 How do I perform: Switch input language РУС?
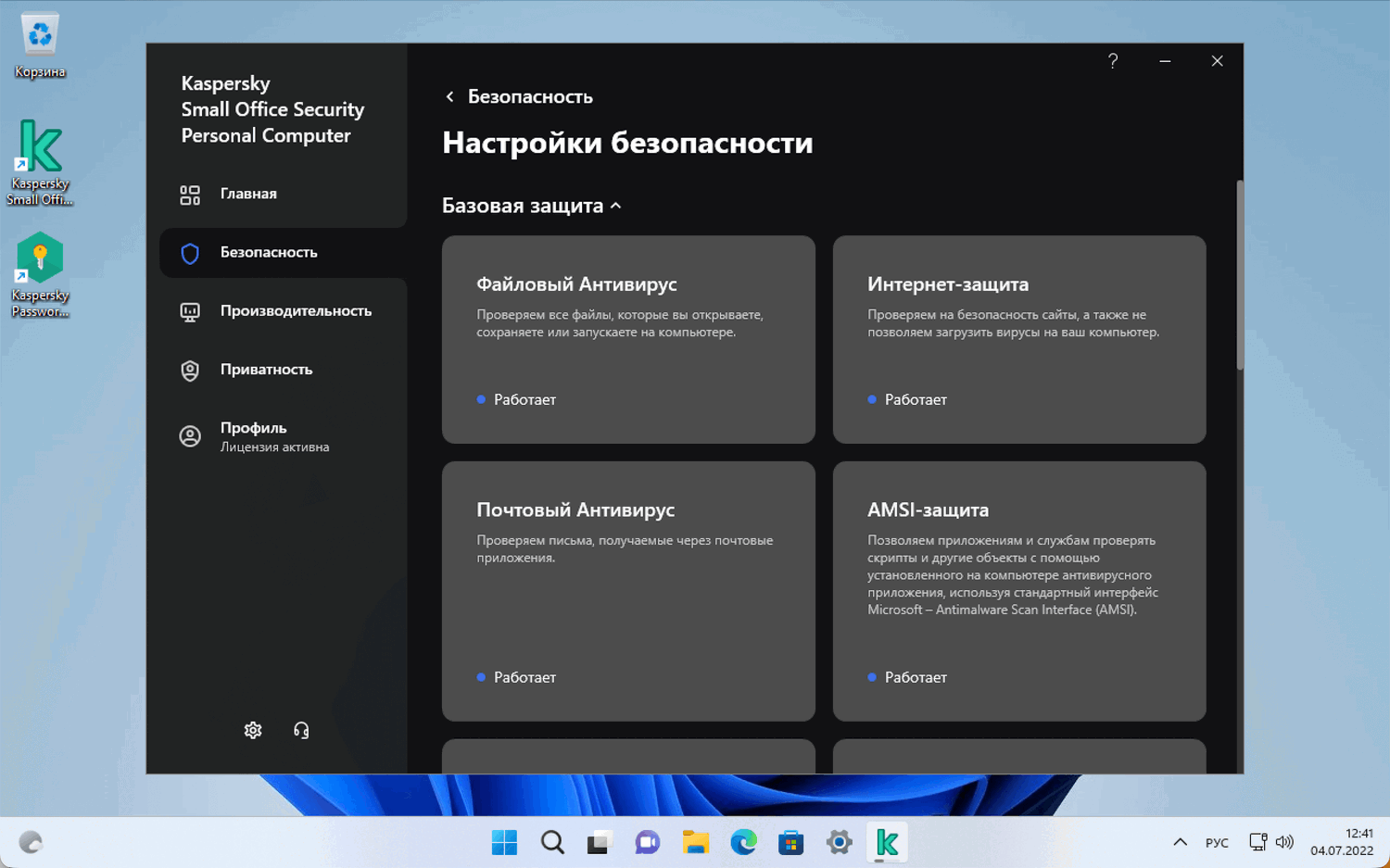pyautogui.click(x=1217, y=843)
